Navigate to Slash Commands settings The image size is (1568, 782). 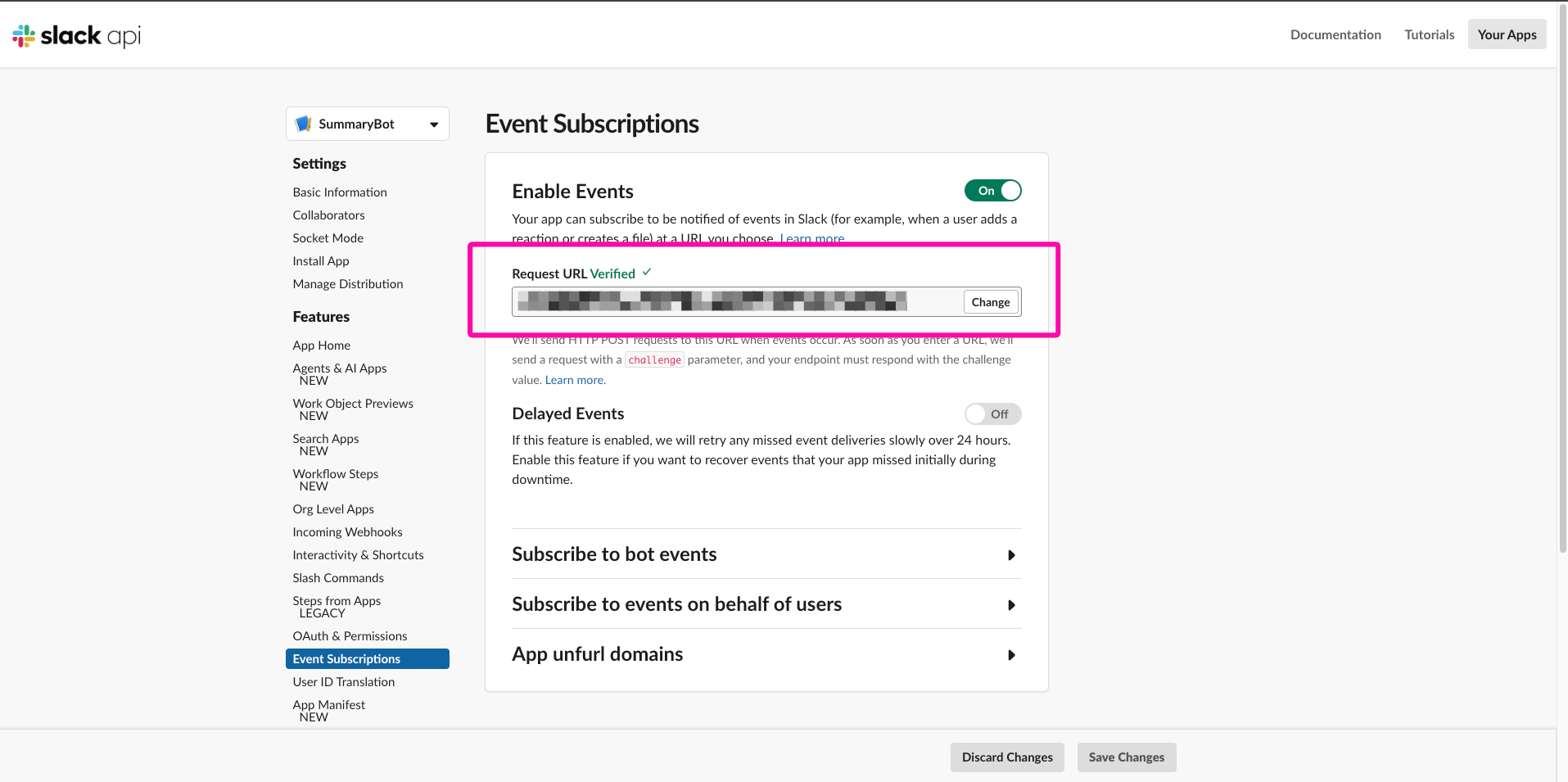338,578
